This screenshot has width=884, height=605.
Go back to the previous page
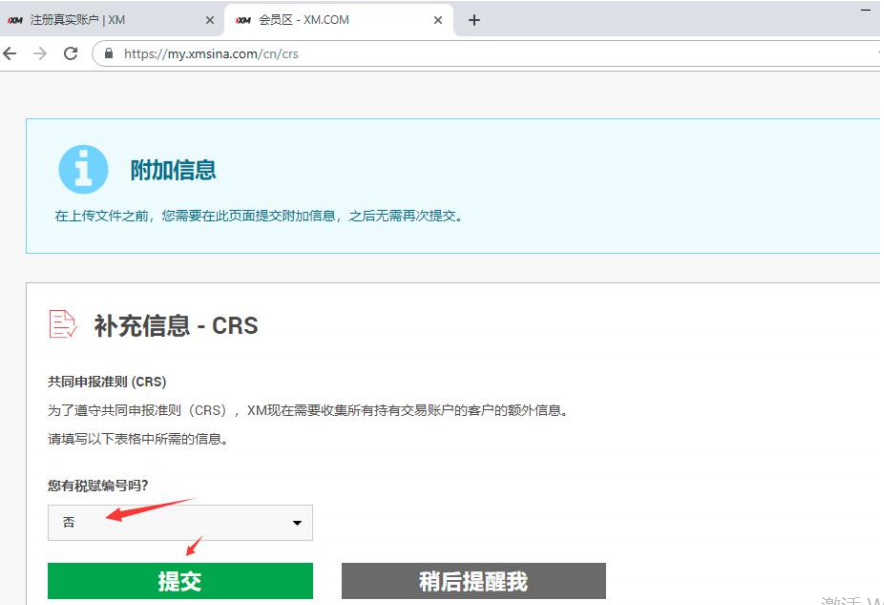point(11,54)
